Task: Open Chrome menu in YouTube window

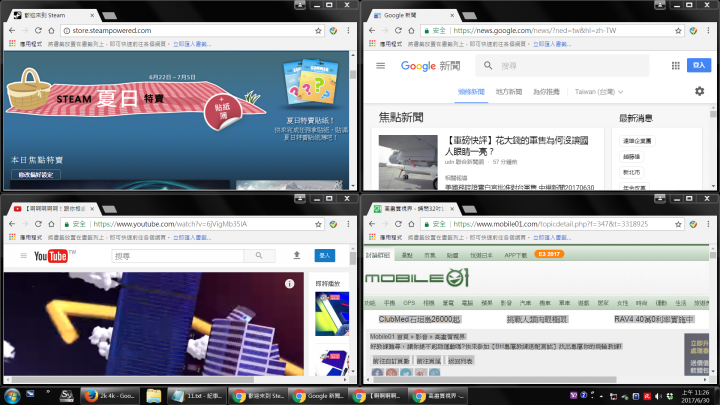Action: click(x=348, y=224)
